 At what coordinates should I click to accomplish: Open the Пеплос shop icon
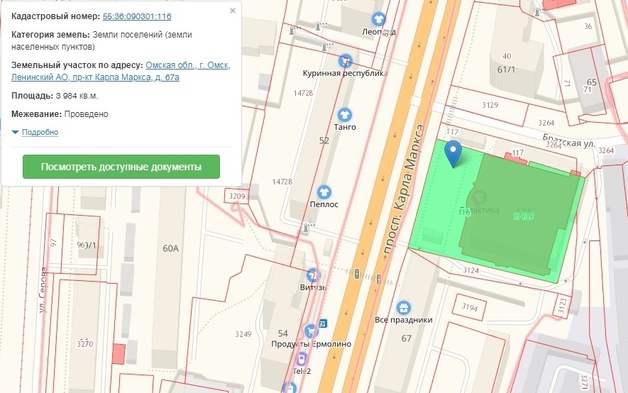[324, 192]
